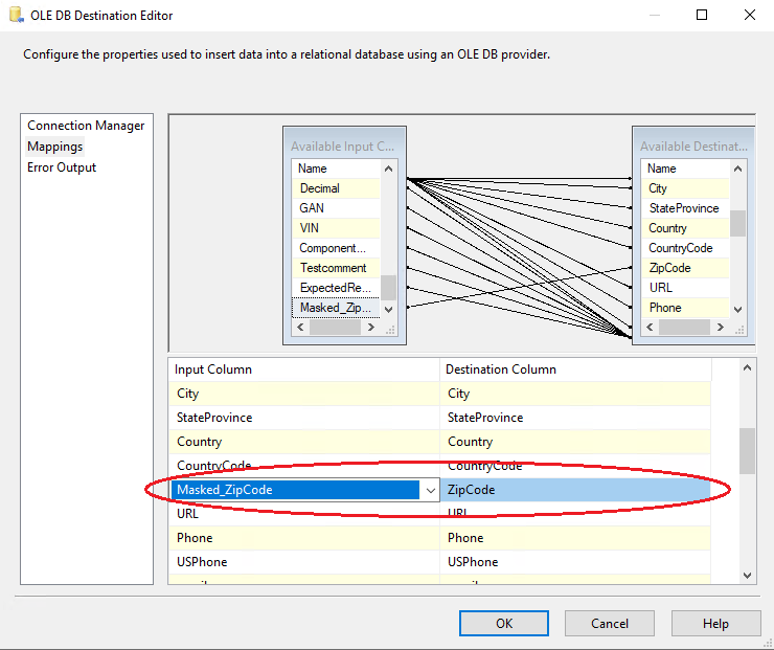Select the Error Output page
This screenshot has width=774, height=650.
[62, 168]
